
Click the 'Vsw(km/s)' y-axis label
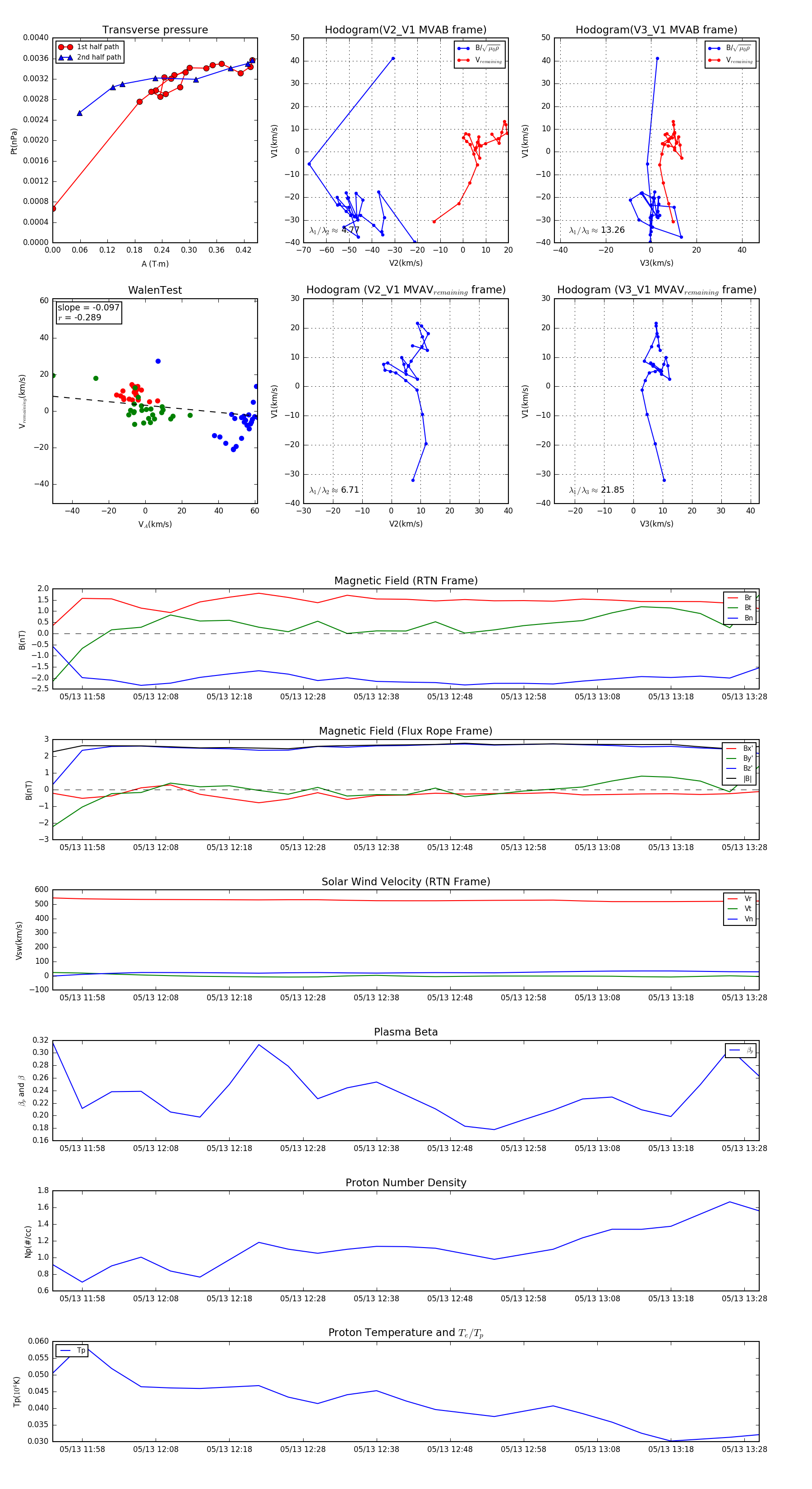point(19,940)
